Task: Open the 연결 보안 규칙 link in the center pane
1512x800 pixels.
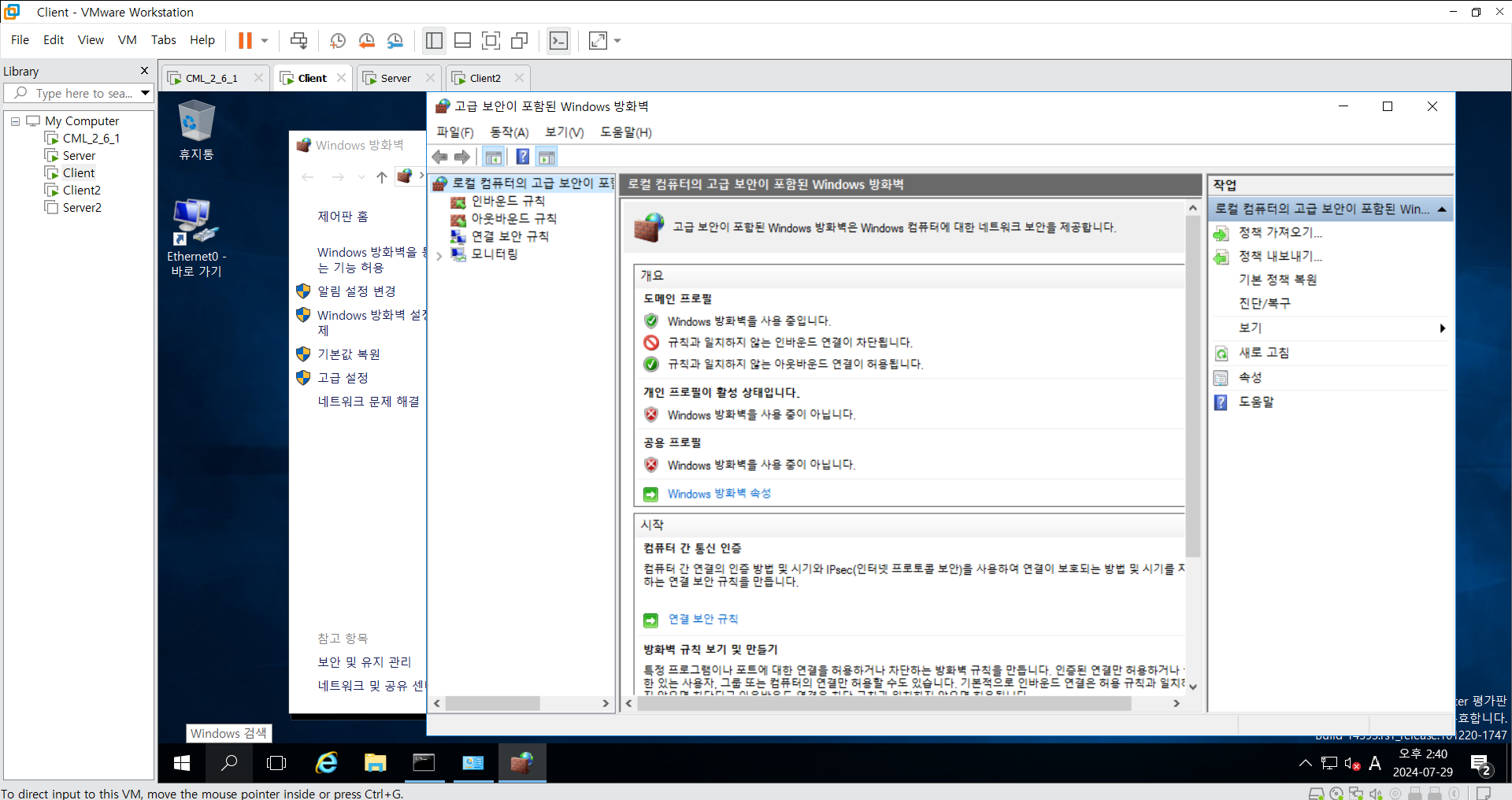Action: tap(703, 619)
